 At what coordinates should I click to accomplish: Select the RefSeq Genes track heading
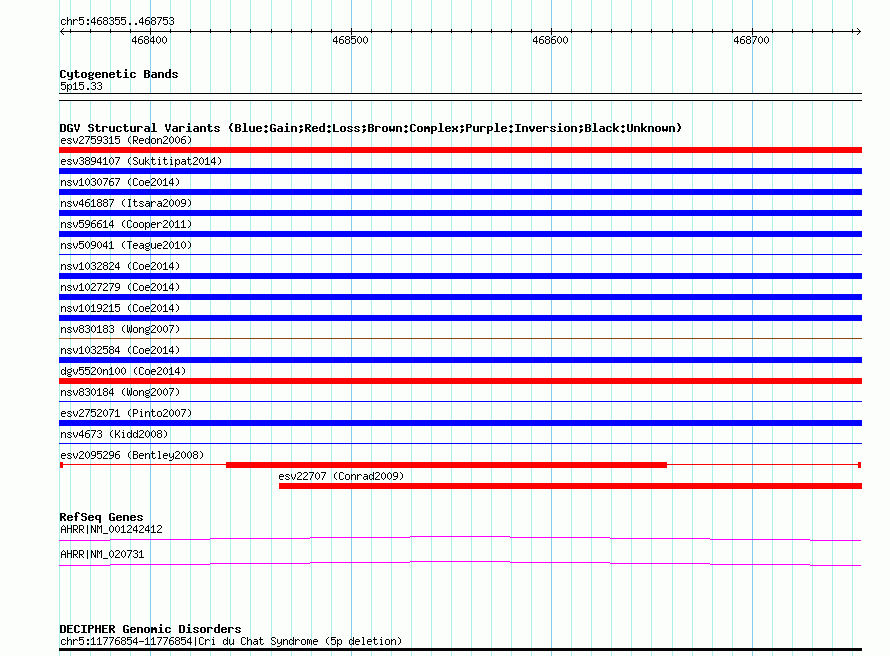tap(101, 517)
